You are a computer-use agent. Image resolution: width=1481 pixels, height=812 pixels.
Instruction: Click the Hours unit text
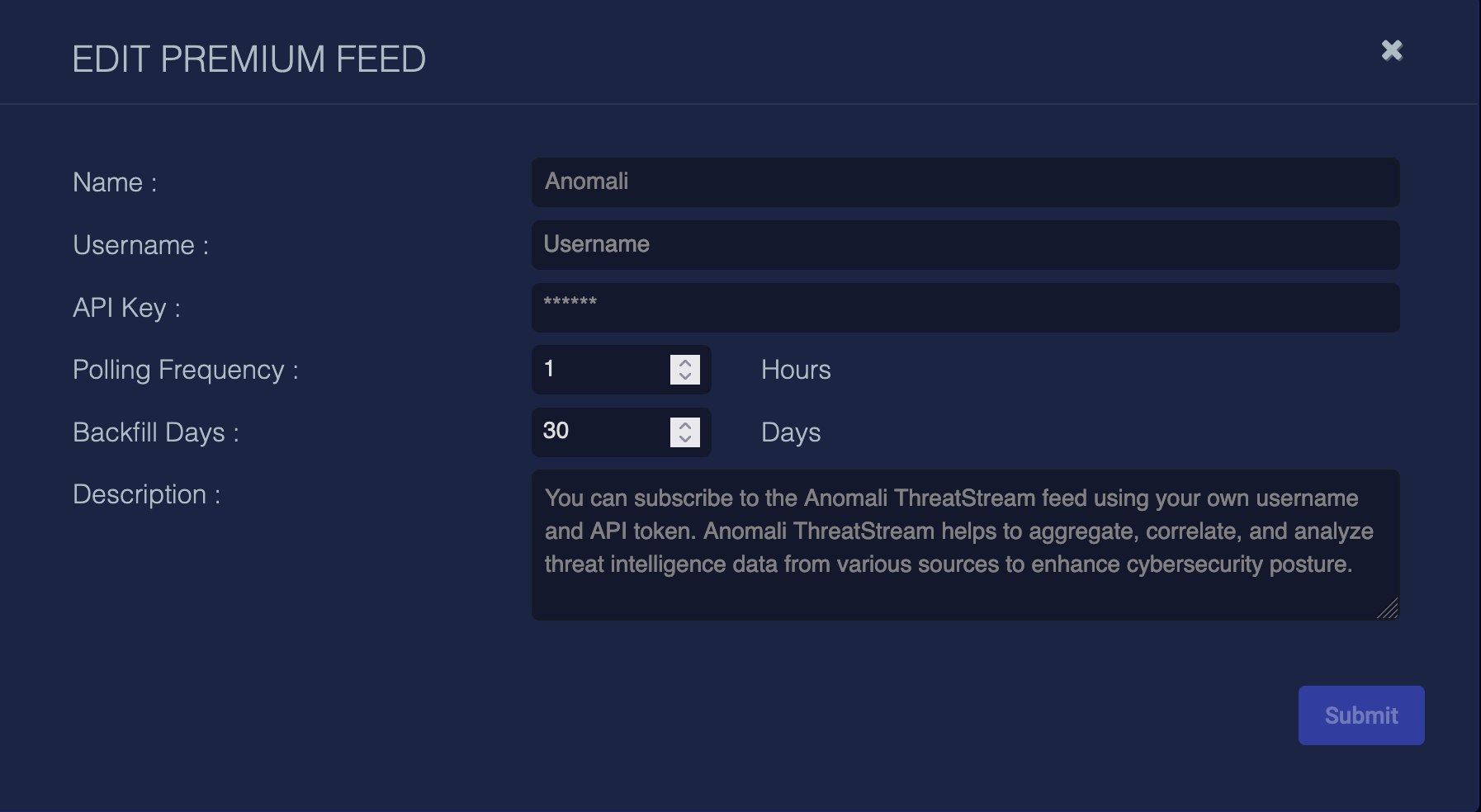(x=795, y=370)
